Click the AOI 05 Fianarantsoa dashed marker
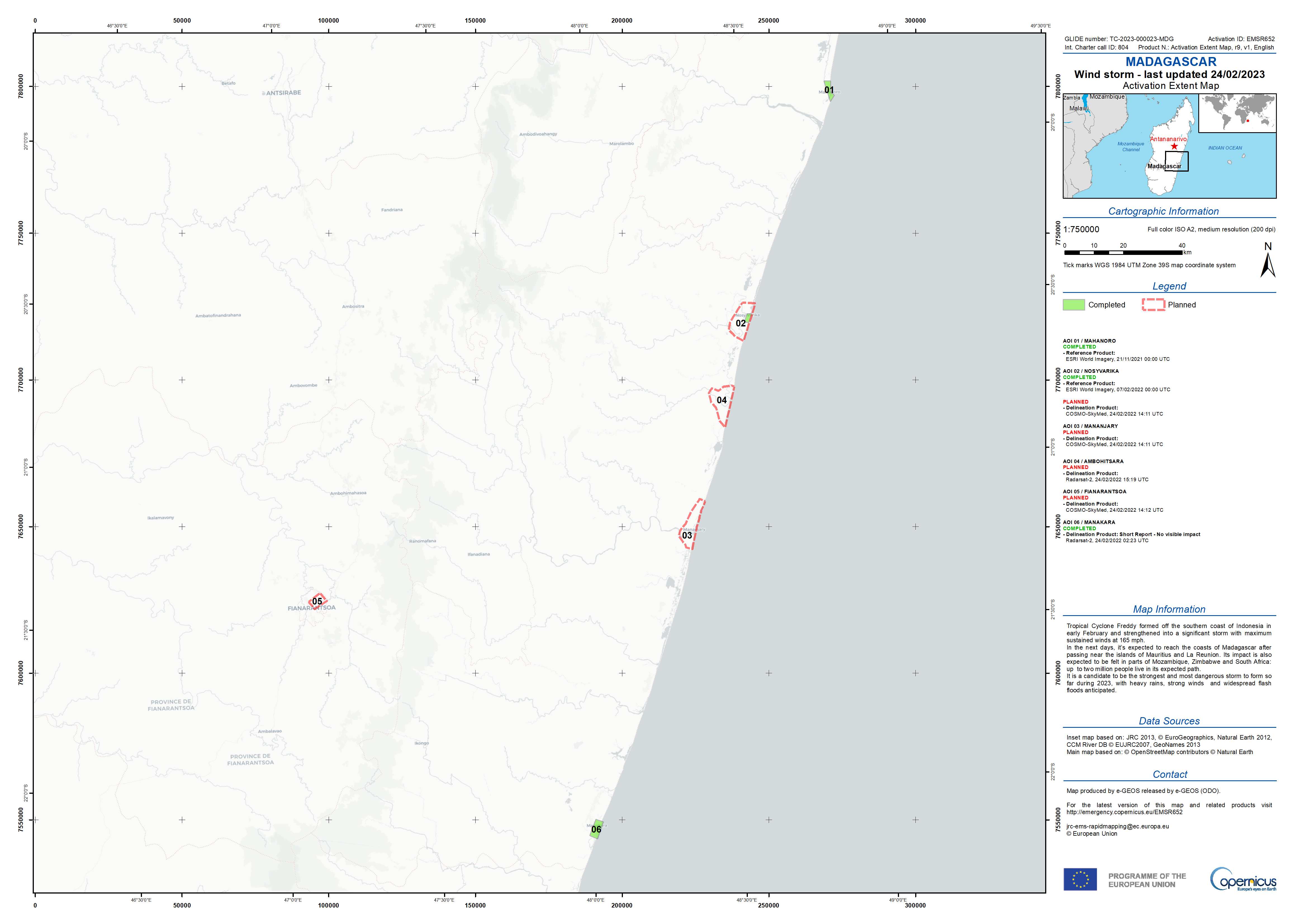This screenshot has width=1307, height=924. pyautogui.click(x=318, y=601)
